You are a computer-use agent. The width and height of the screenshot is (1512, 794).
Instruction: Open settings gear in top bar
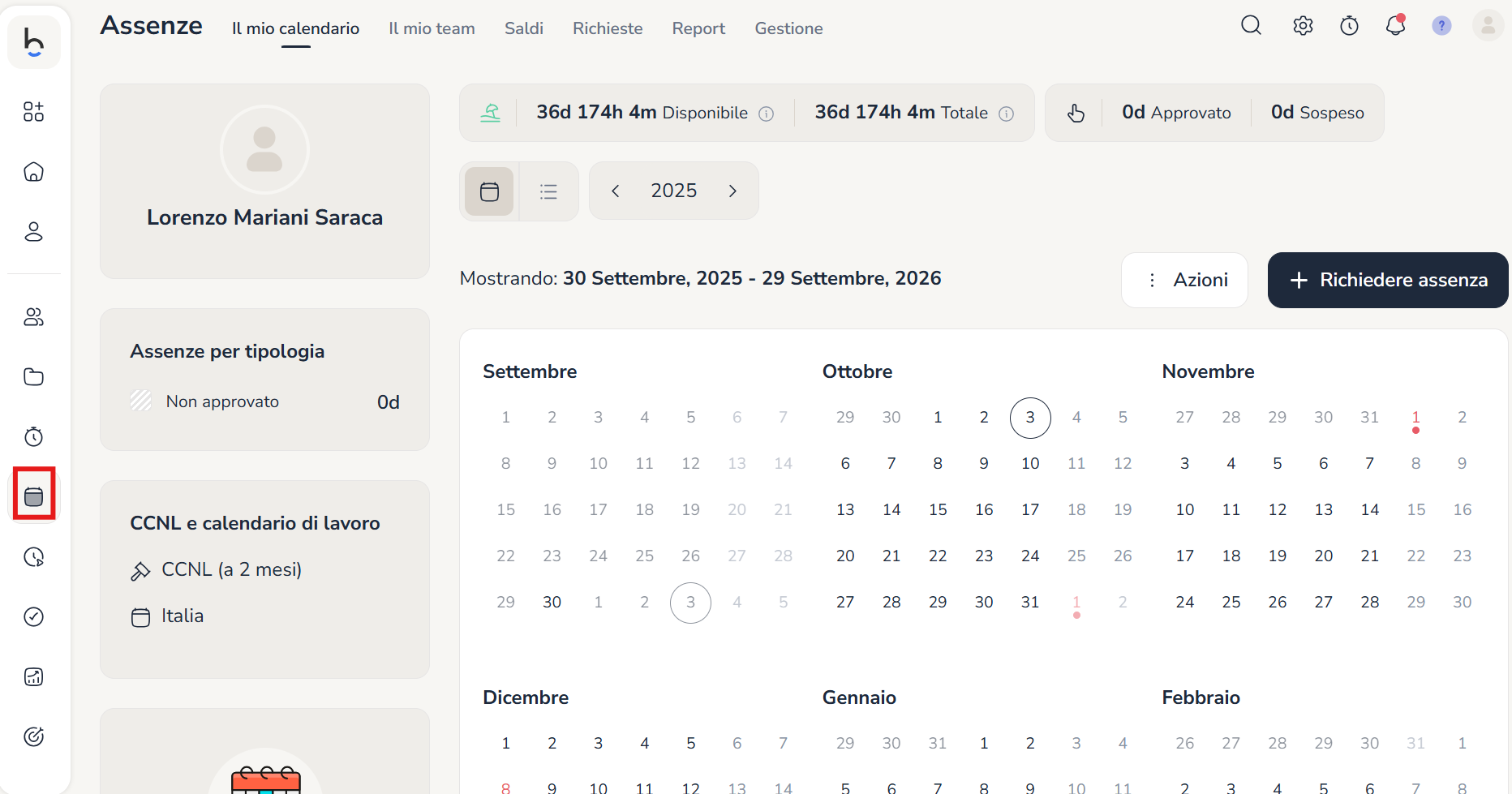(1303, 26)
